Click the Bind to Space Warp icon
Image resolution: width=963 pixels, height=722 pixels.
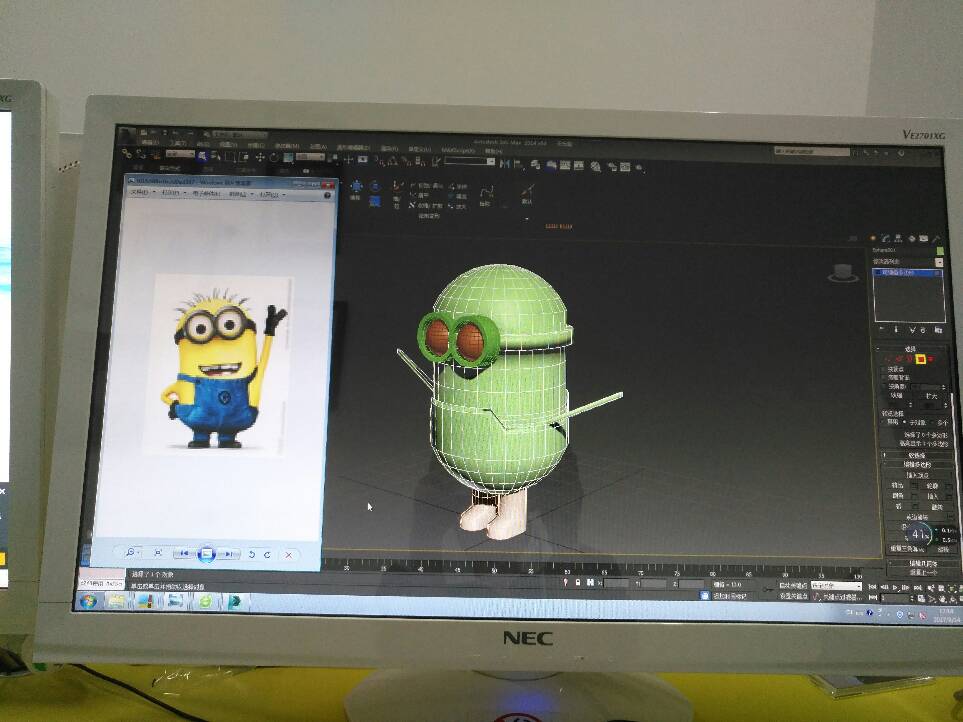pyautogui.click(x=157, y=157)
